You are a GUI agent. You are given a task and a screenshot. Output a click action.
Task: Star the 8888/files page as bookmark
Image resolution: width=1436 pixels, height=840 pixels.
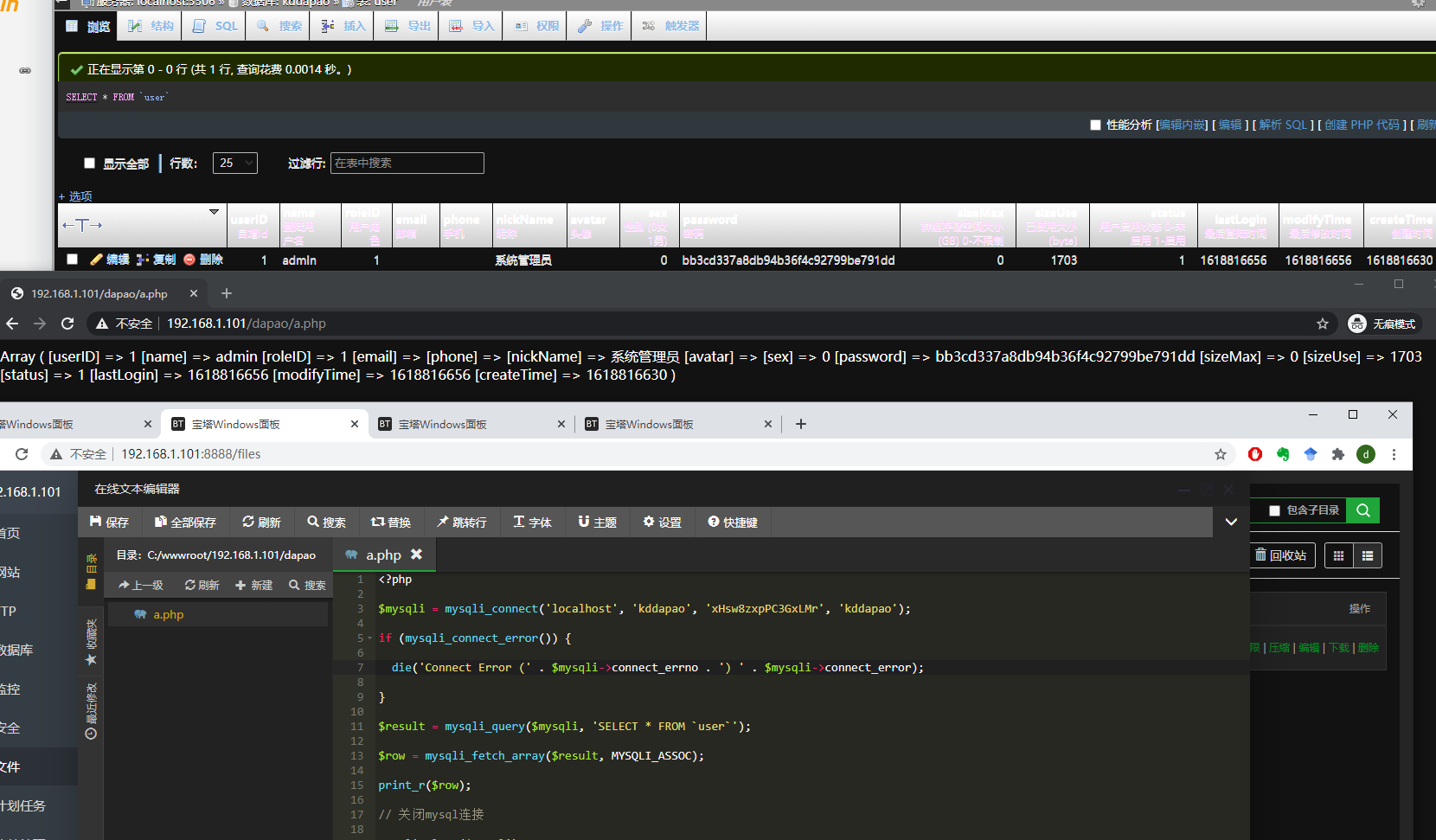[x=1221, y=454]
